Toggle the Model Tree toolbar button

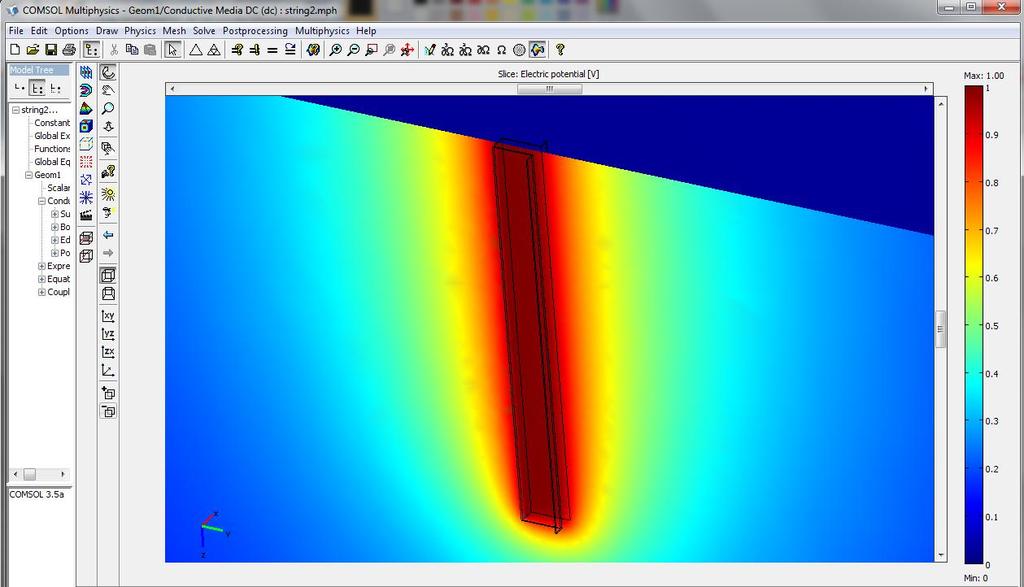tap(91, 50)
